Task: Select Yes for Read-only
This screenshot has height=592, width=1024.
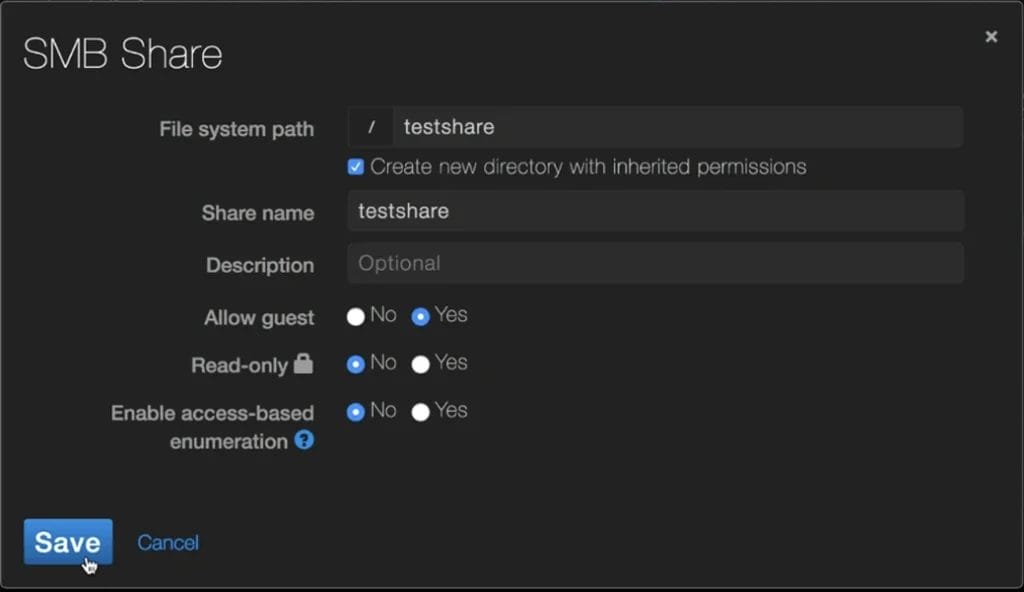Action: pos(421,364)
